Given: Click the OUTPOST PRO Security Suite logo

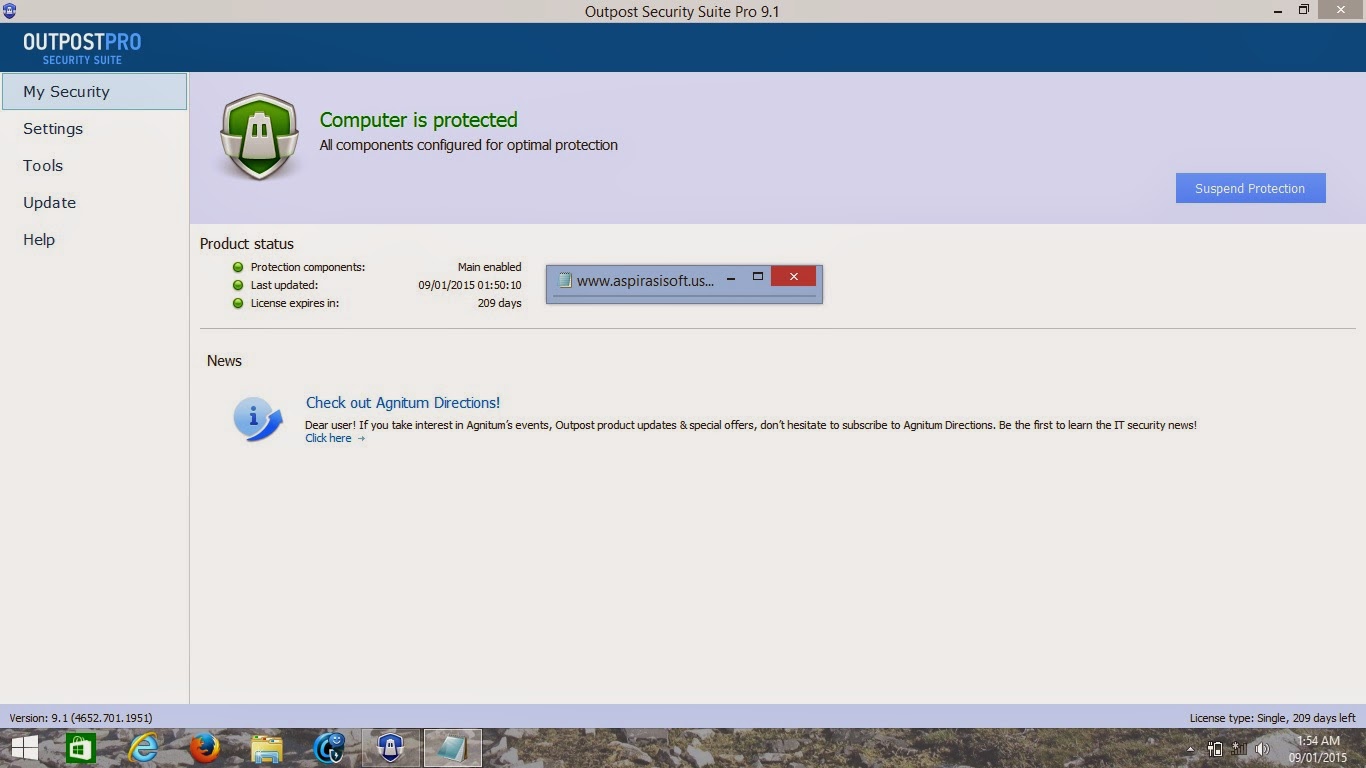Looking at the screenshot, I should pos(82,48).
